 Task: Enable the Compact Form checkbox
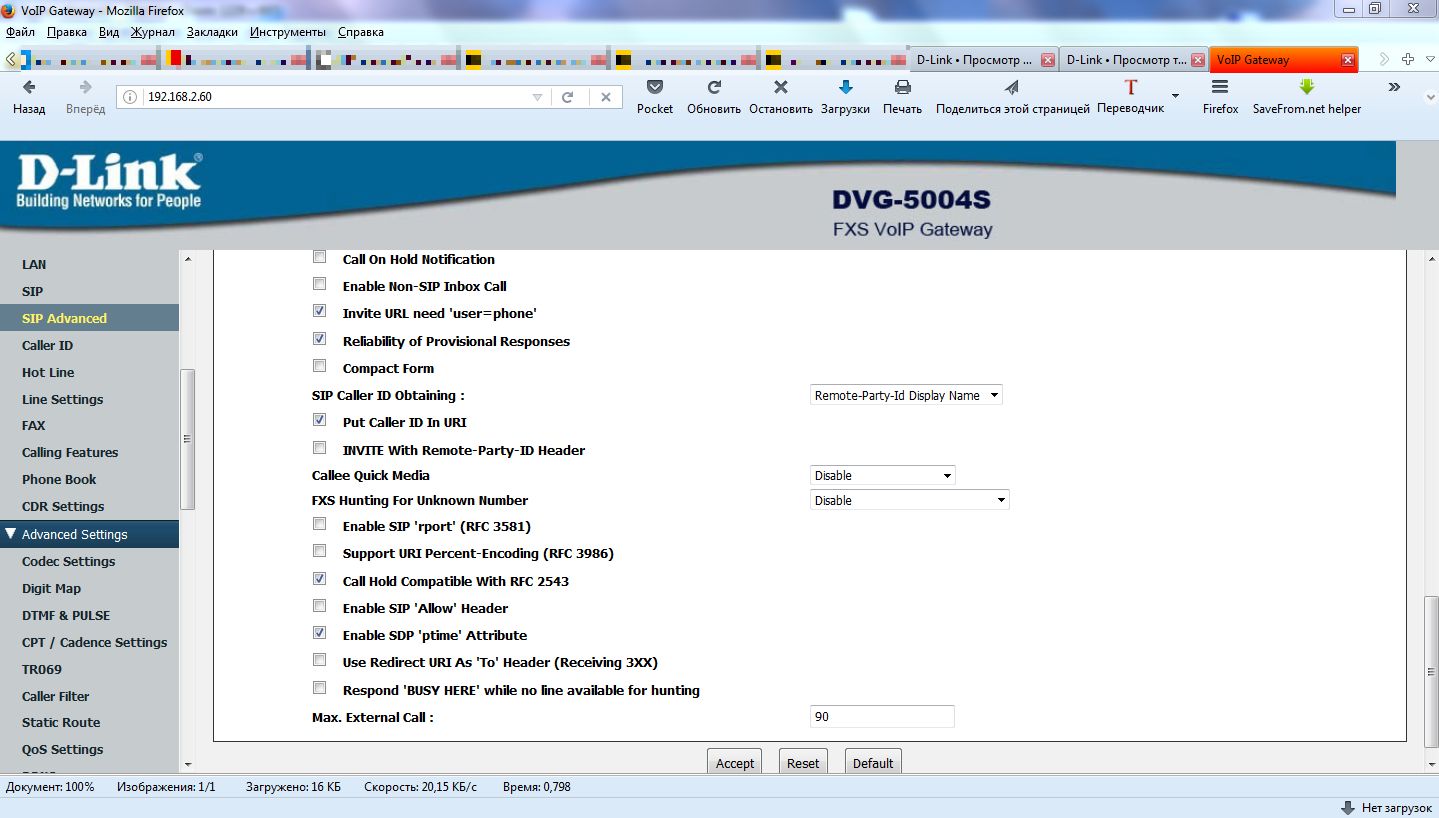[x=320, y=366]
